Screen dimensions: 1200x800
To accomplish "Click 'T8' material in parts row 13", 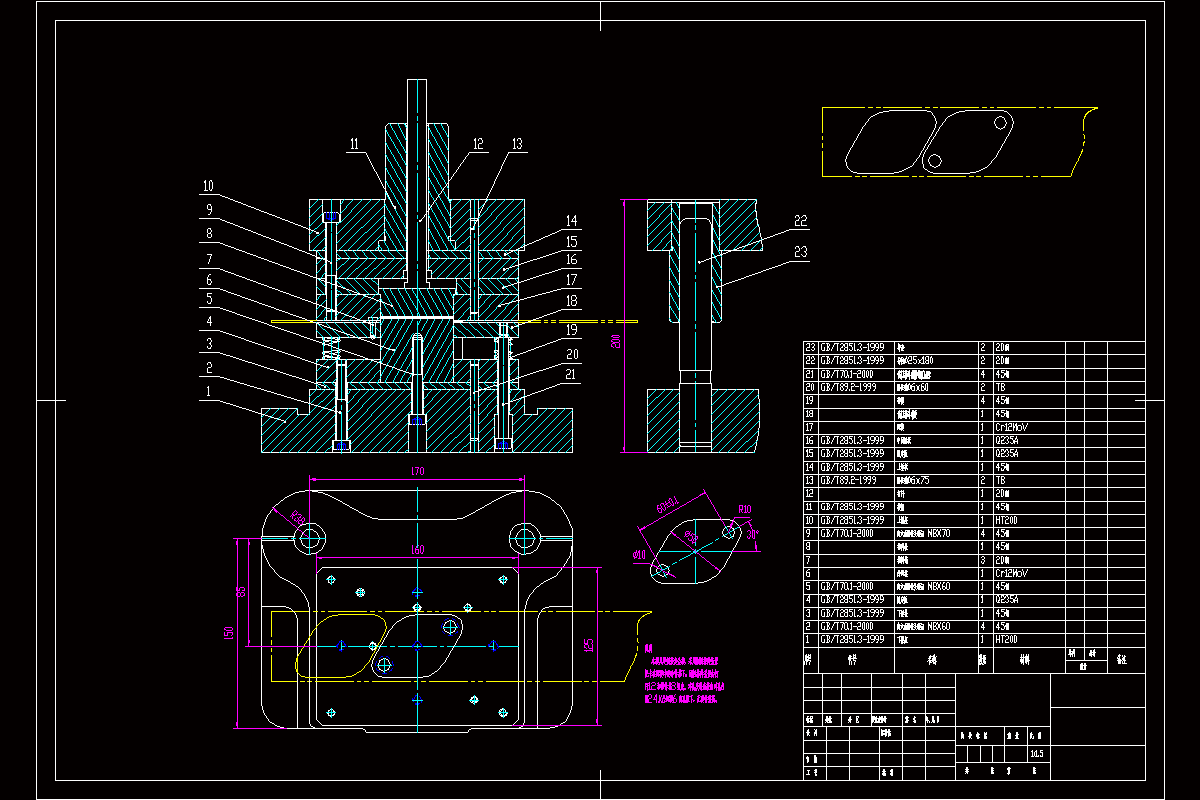I will pyautogui.click(x=1001, y=480).
